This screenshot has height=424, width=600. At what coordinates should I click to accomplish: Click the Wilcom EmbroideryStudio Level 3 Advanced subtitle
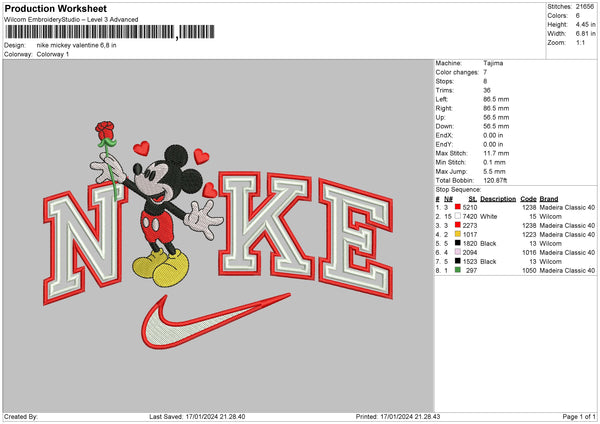pyautogui.click(x=71, y=19)
